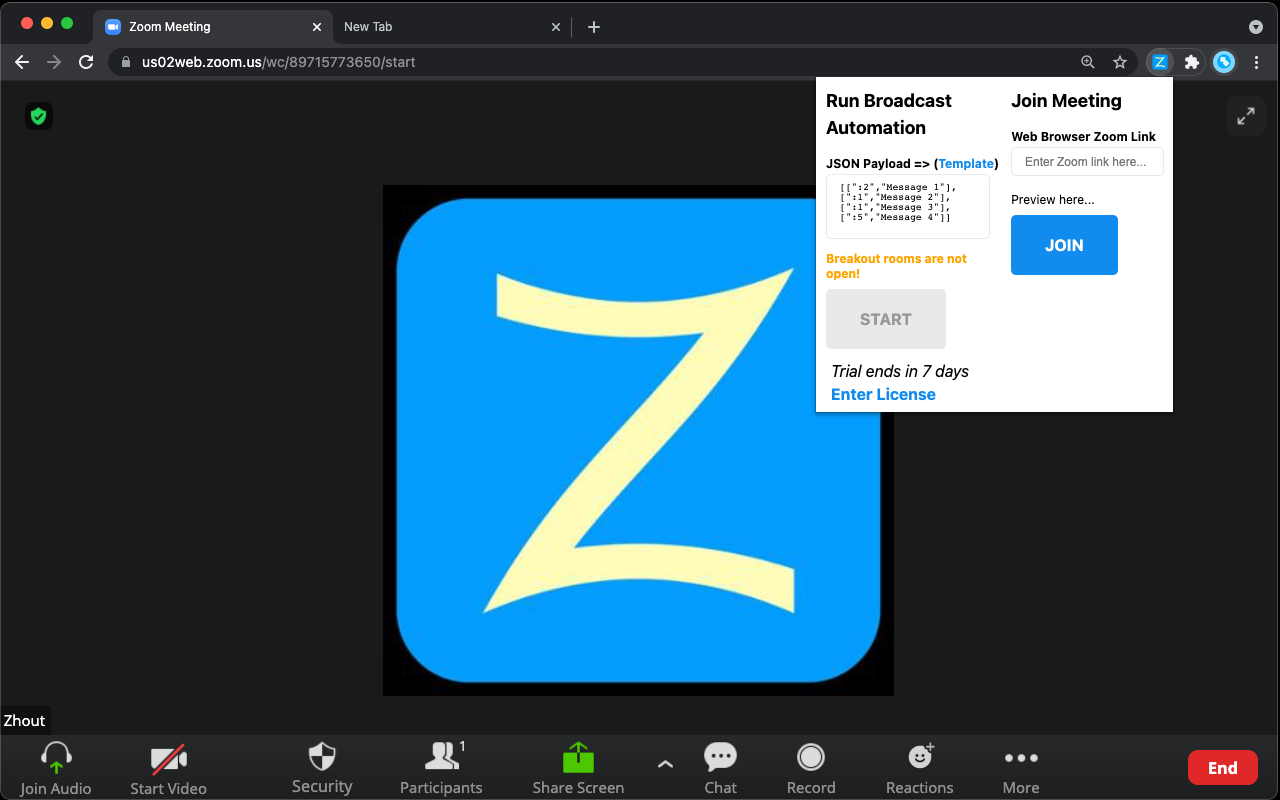Click the Zhout name label
1280x800 pixels.
25,720
